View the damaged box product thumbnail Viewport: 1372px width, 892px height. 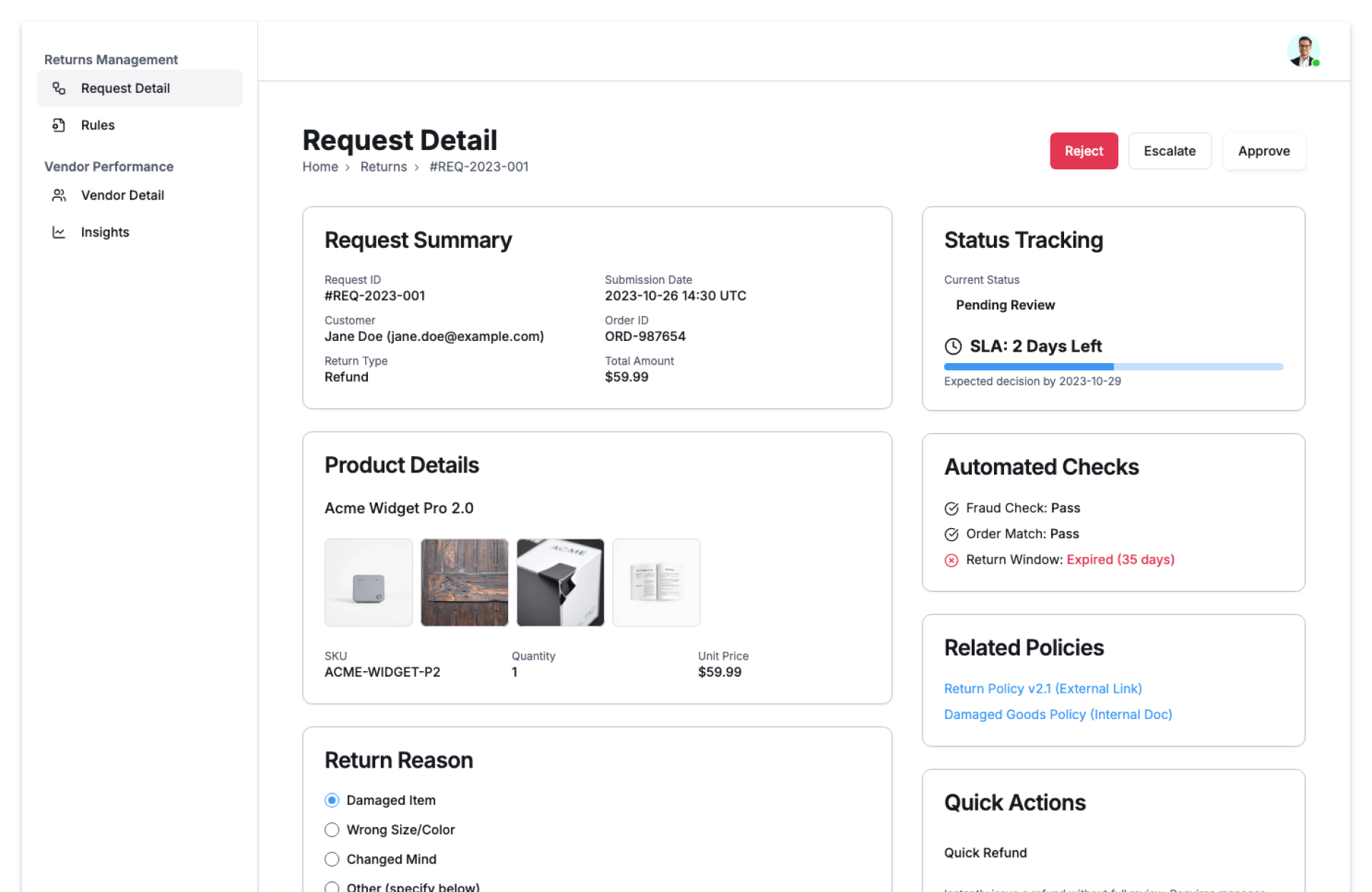560,583
